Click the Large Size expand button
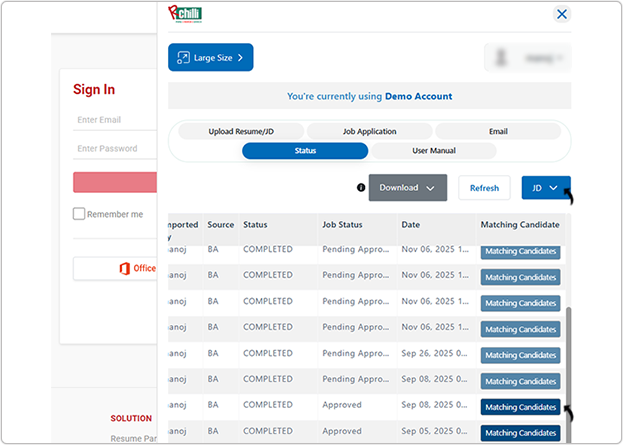This screenshot has height=445, width=623. pyautogui.click(x=211, y=58)
